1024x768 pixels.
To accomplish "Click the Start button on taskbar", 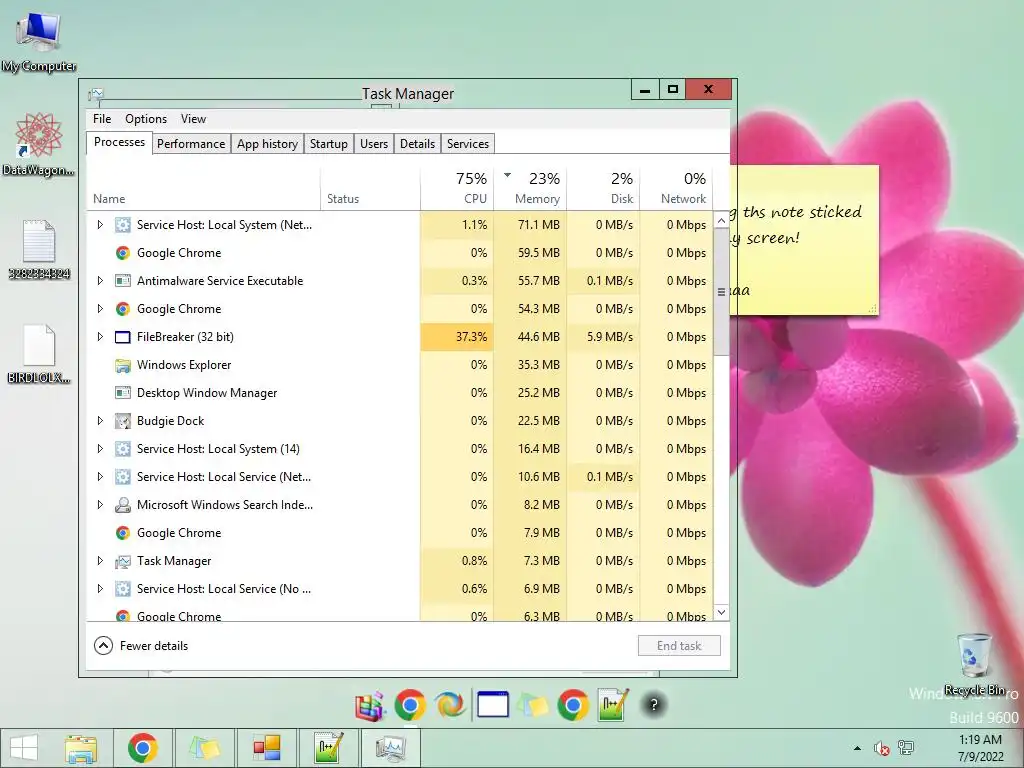I will 24,748.
